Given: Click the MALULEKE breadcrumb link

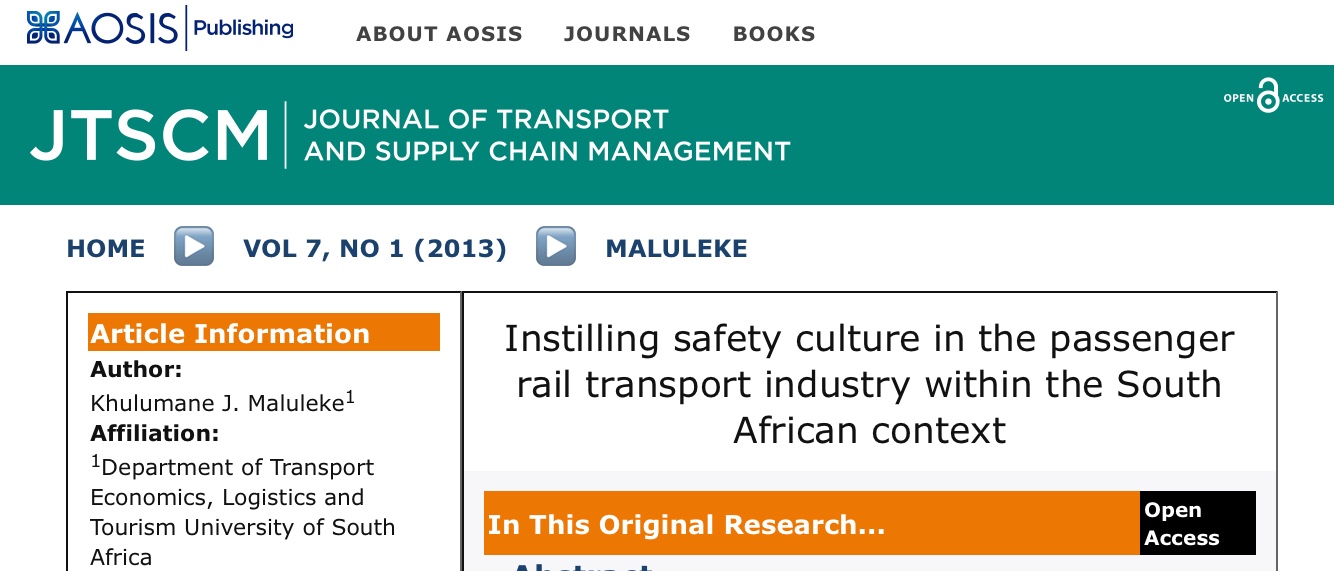Looking at the screenshot, I should tap(676, 248).
